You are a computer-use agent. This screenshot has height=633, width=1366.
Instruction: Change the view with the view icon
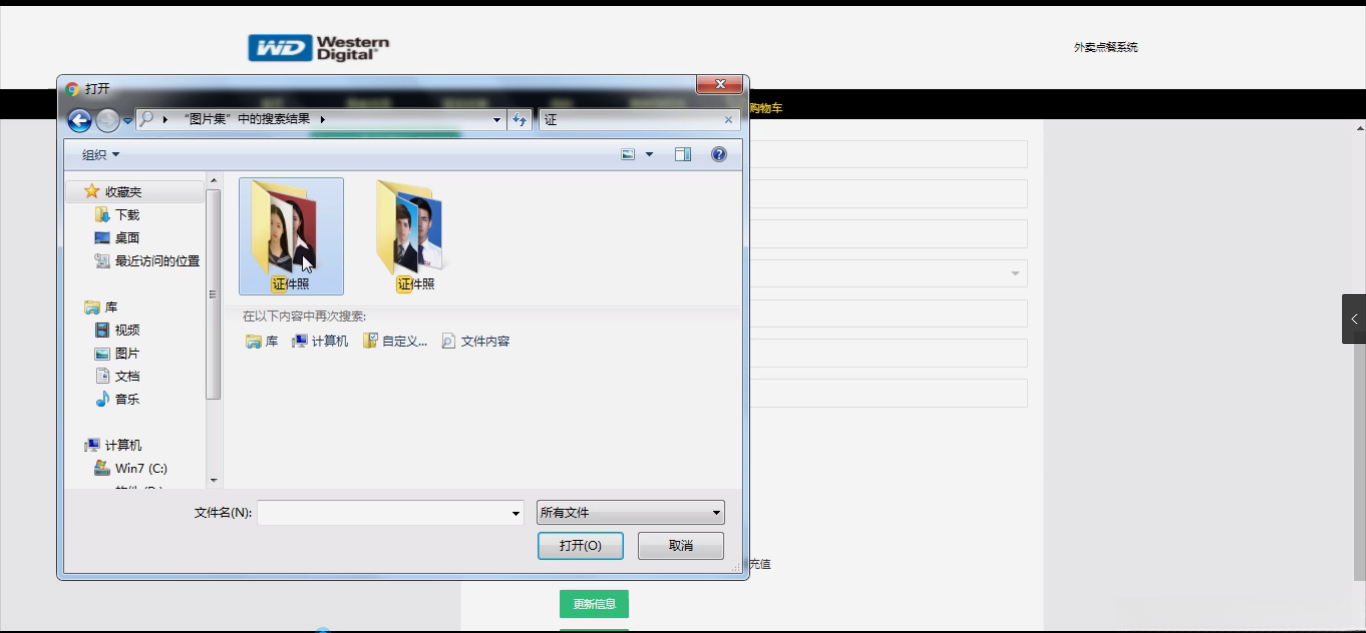628,155
